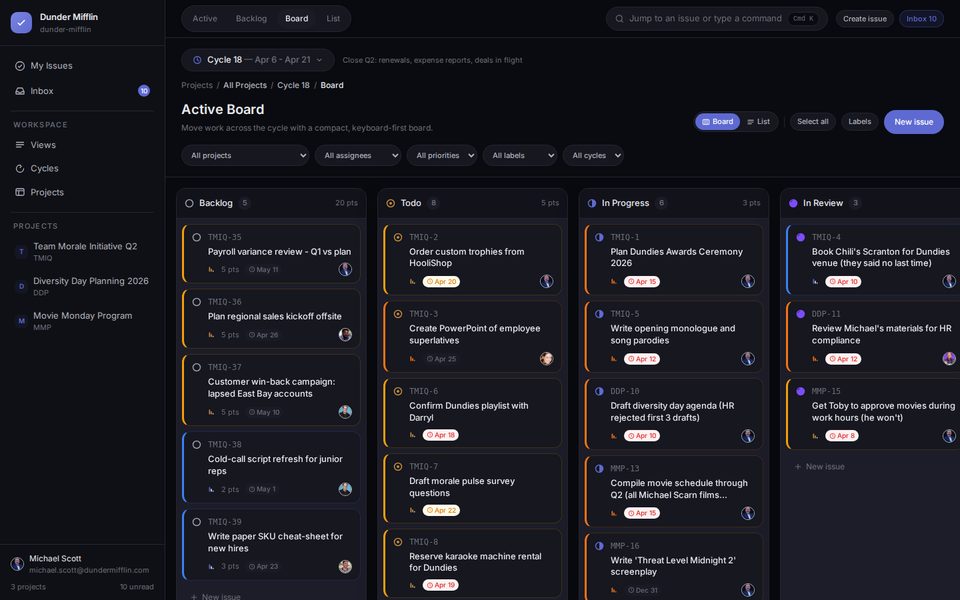Go to All Projects breadcrumb link
The image size is (960, 600).
click(245, 85)
